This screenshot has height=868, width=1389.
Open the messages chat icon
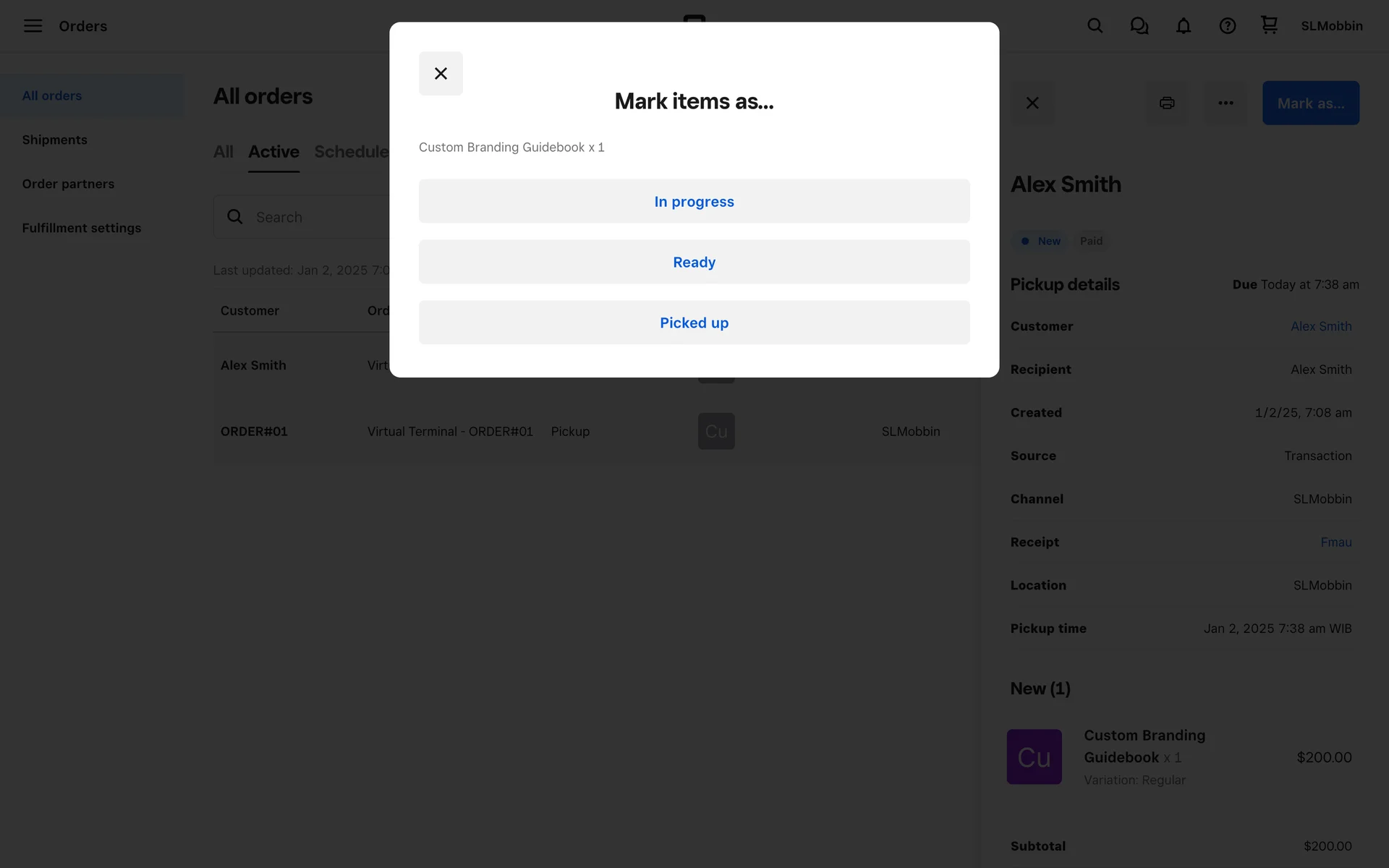tap(1139, 26)
